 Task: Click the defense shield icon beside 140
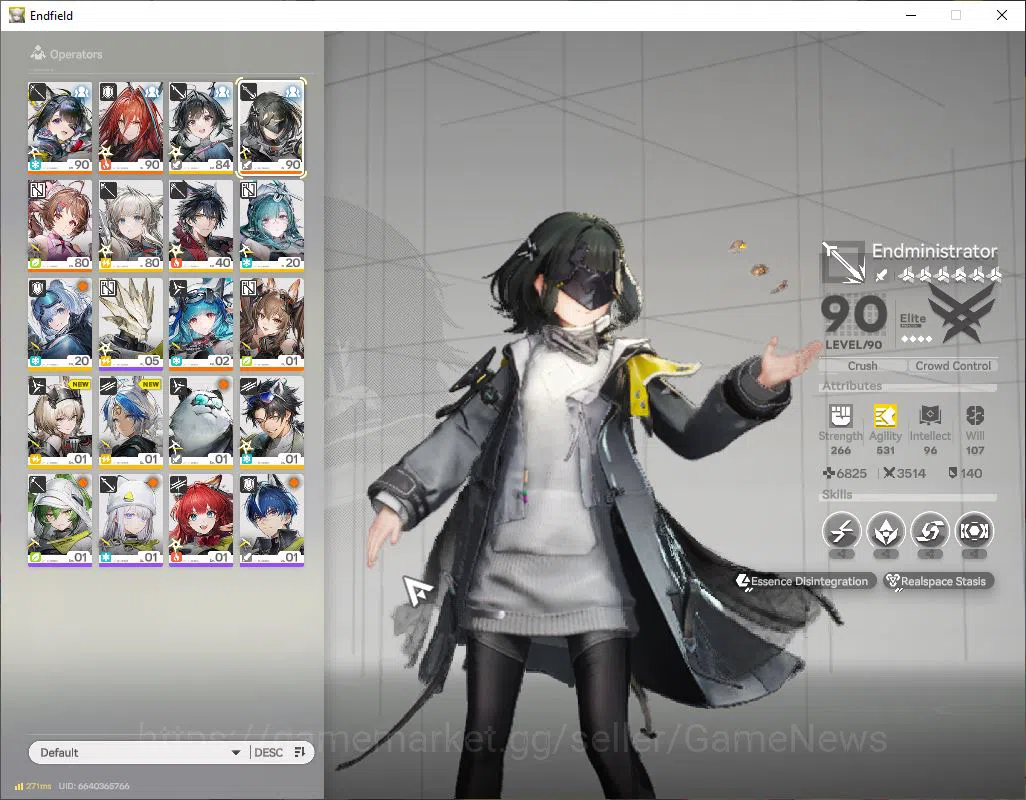[x=953, y=473]
